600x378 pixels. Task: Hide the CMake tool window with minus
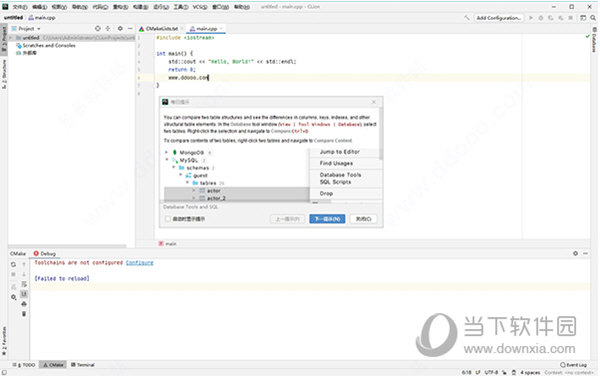585,253
